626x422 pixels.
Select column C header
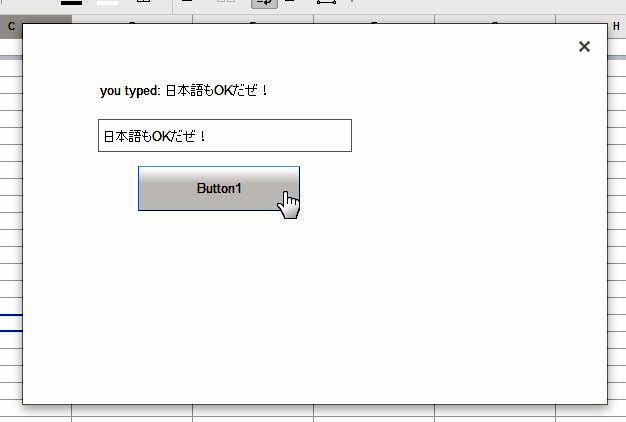click(x=11, y=26)
